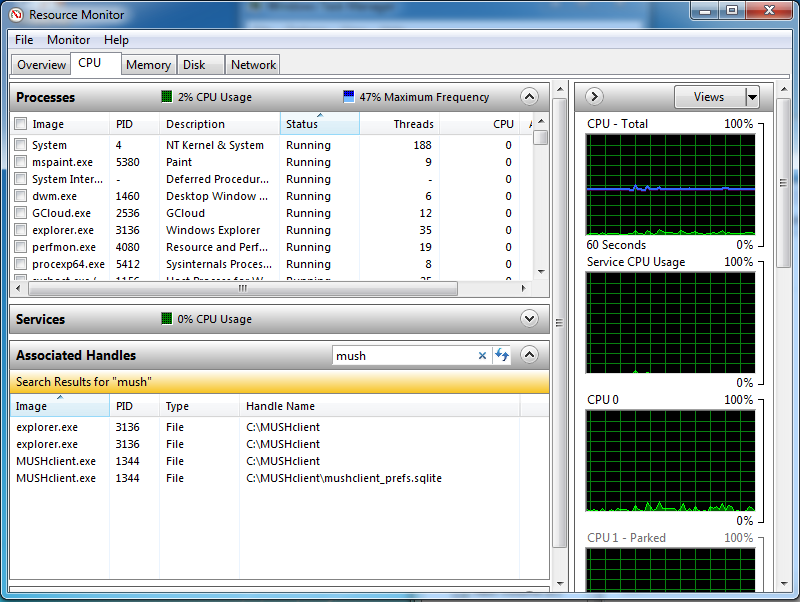
Task: Click the Search Results for "mush" banner
Action: click(x=279, y=382)
